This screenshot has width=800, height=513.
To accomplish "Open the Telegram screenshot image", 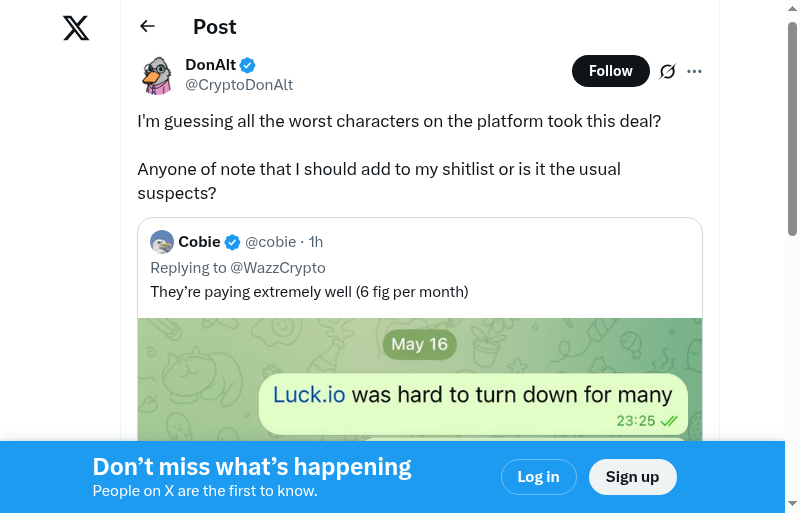I will point(420,380).
